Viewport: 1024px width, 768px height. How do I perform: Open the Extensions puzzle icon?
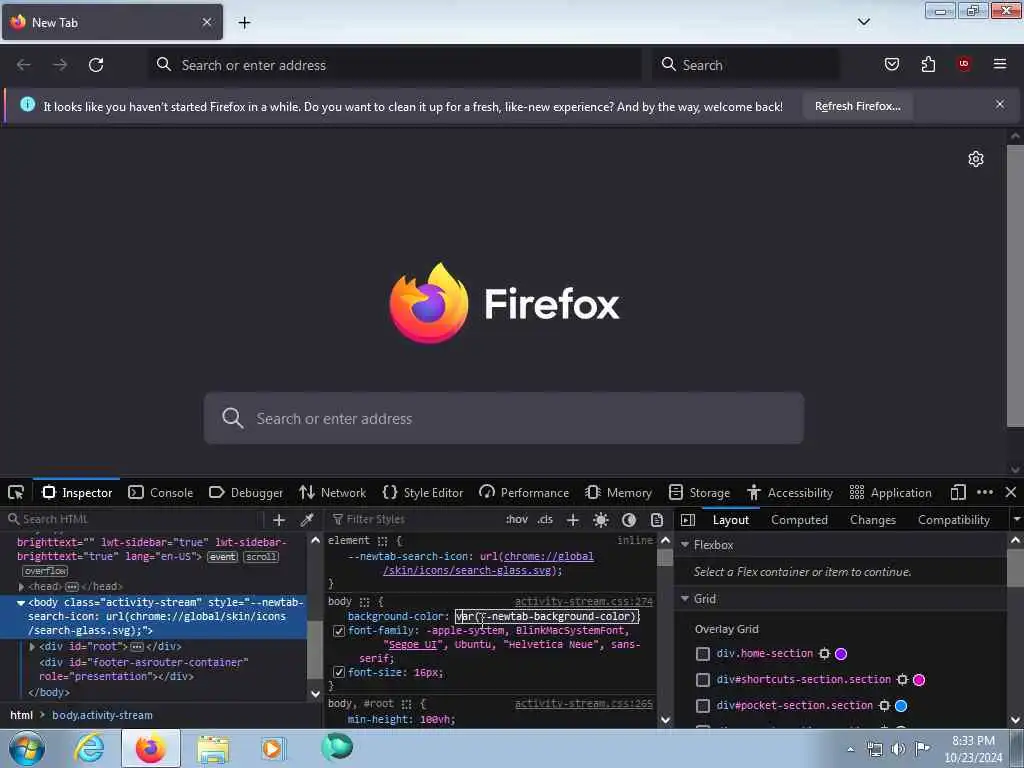pos(928,64)
